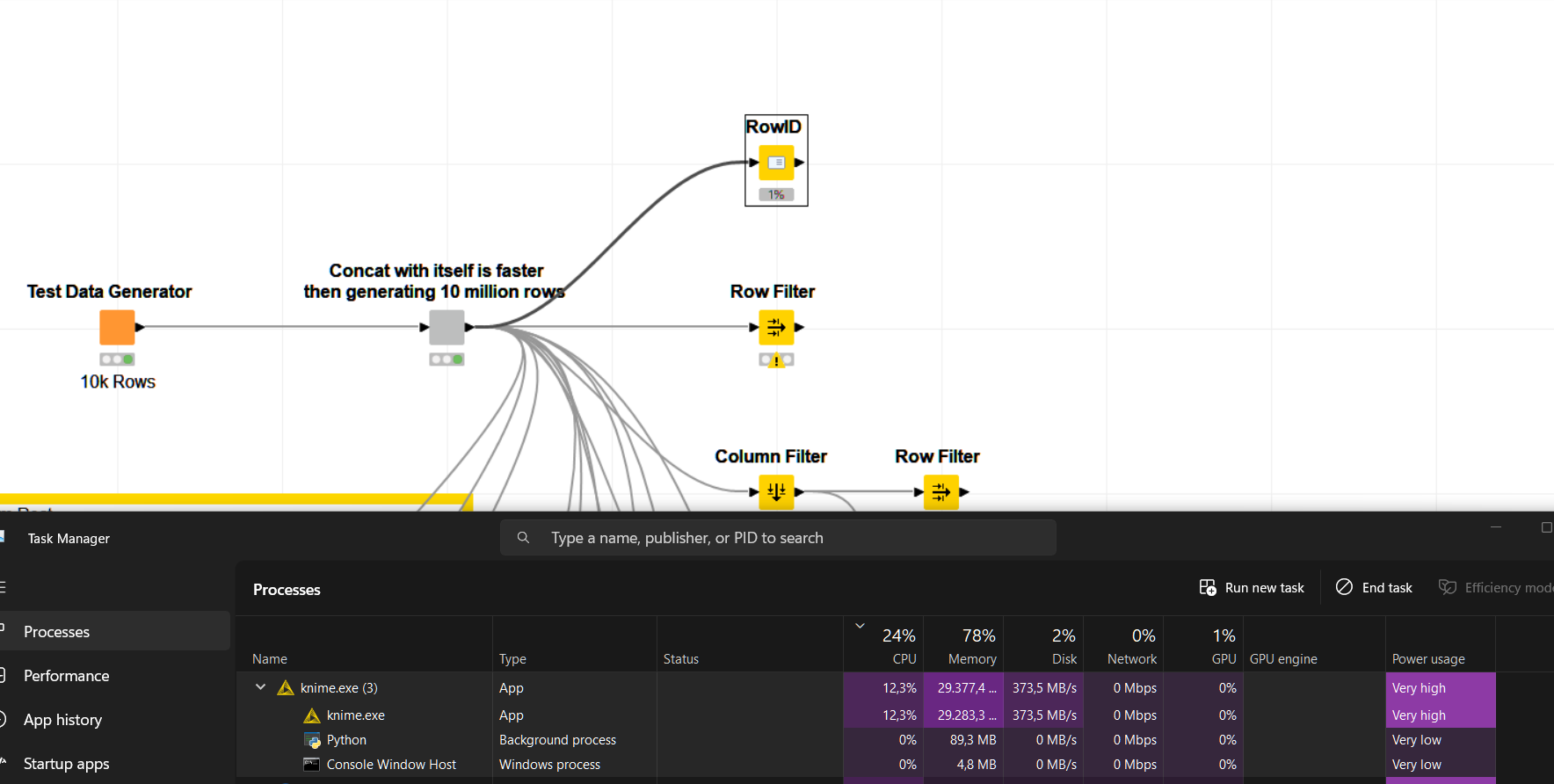Select the Column Filter node
Viewport: 1554px width, 784px height.
[776, 492]
